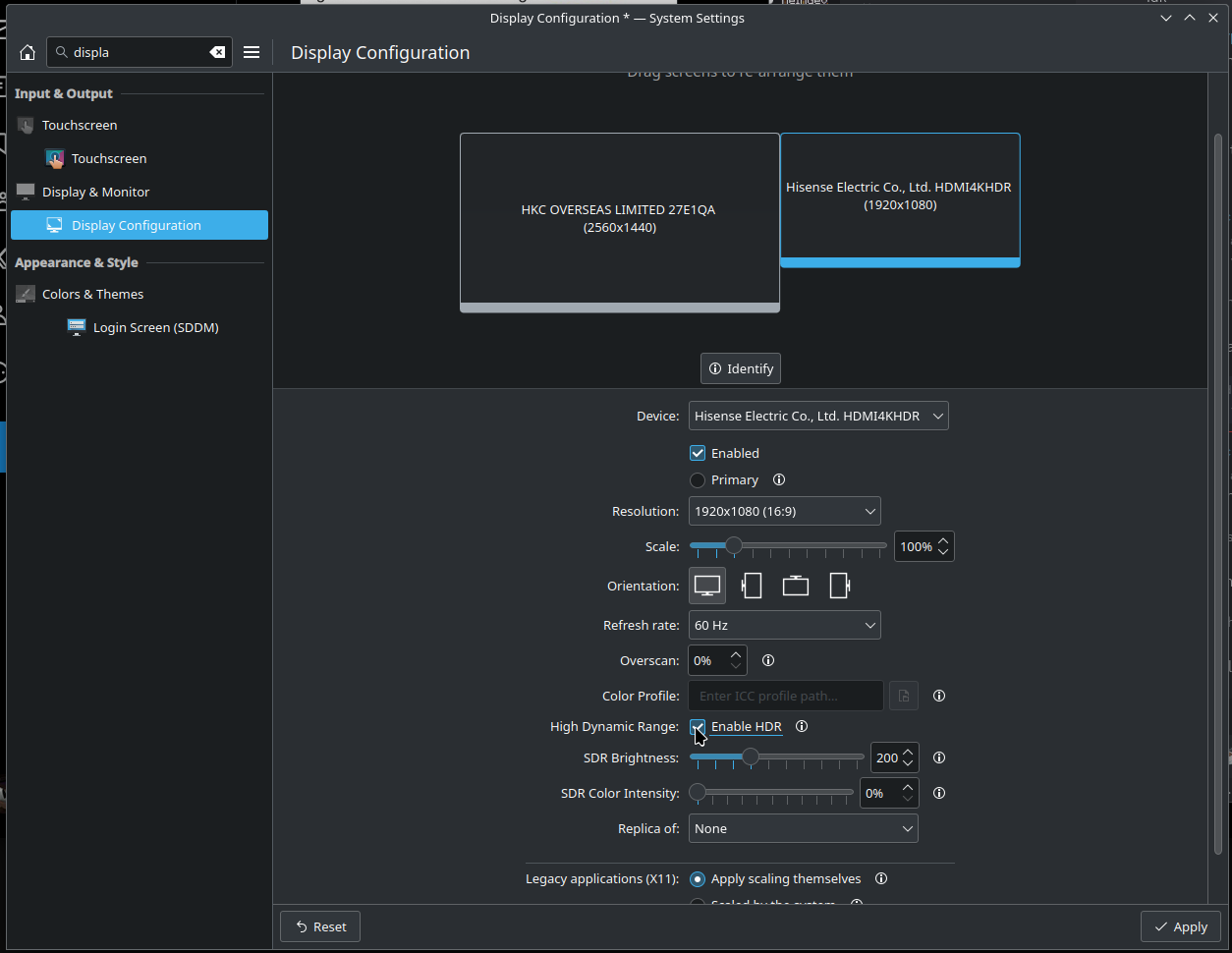Show info for Color Profile
The image size is (1232, 953).
click(939, 696)
